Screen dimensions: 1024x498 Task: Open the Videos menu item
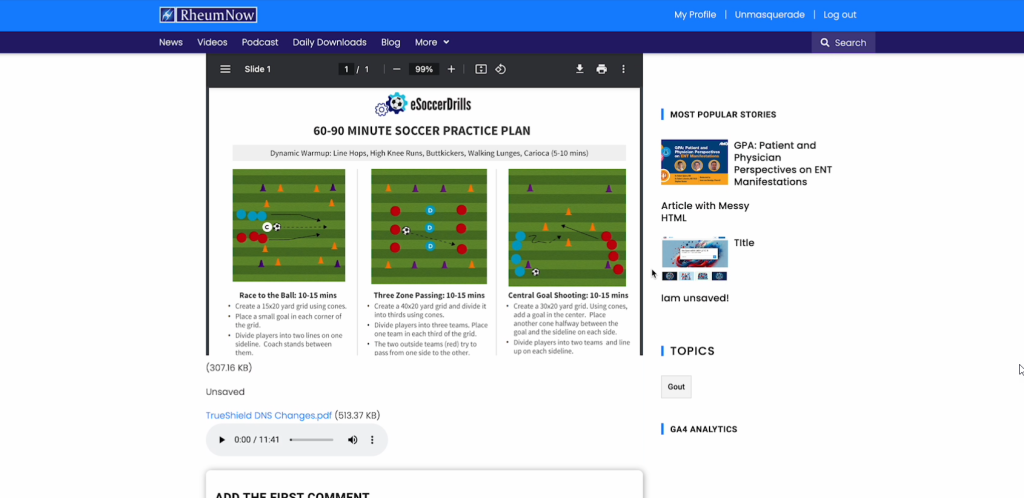click(x=212, y=42)
